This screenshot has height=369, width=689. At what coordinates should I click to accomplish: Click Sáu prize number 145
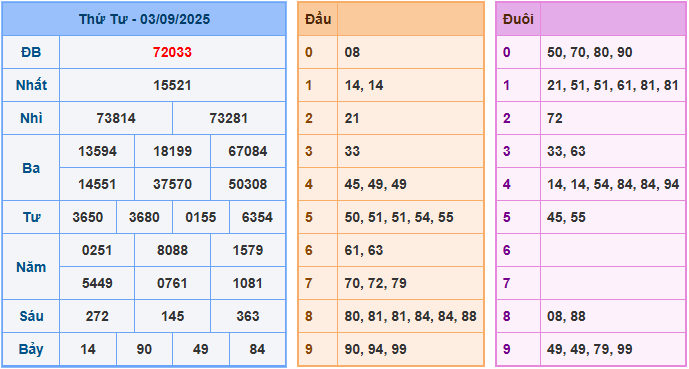pyautogui.click(x=172, y=316)
